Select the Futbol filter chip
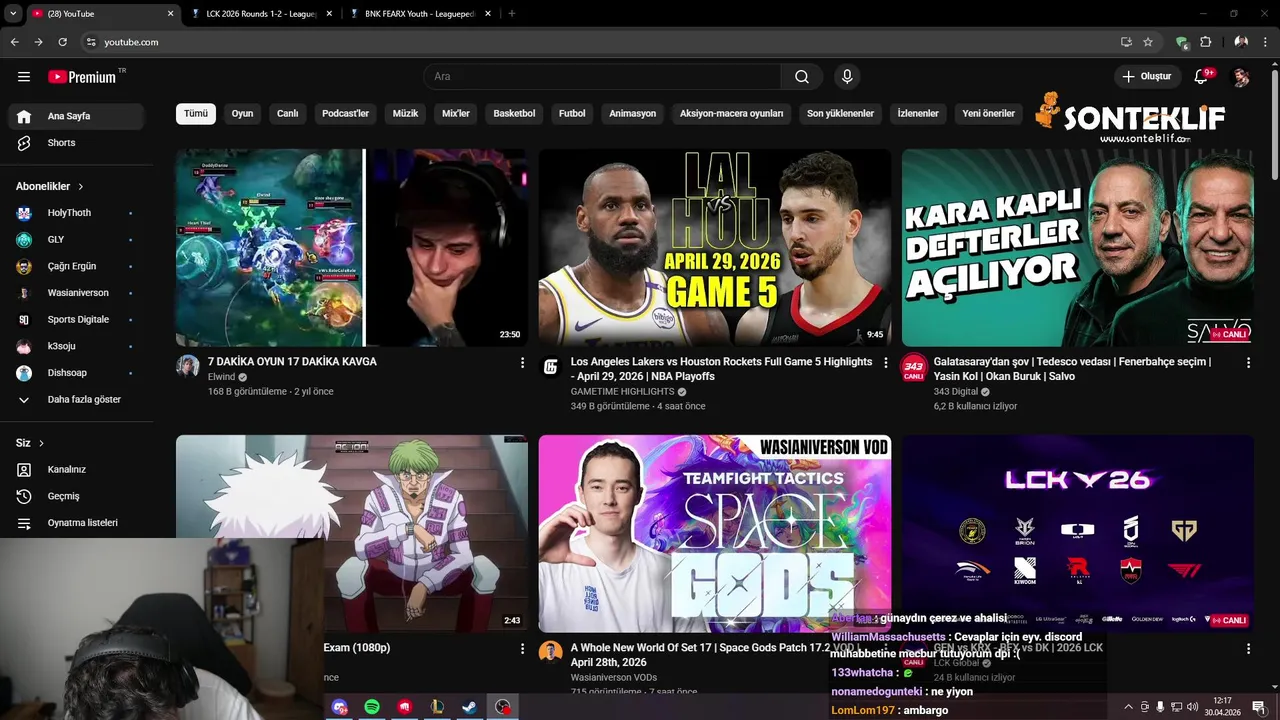The width and height of the screenshot is (1280, 720). (572, 113)
